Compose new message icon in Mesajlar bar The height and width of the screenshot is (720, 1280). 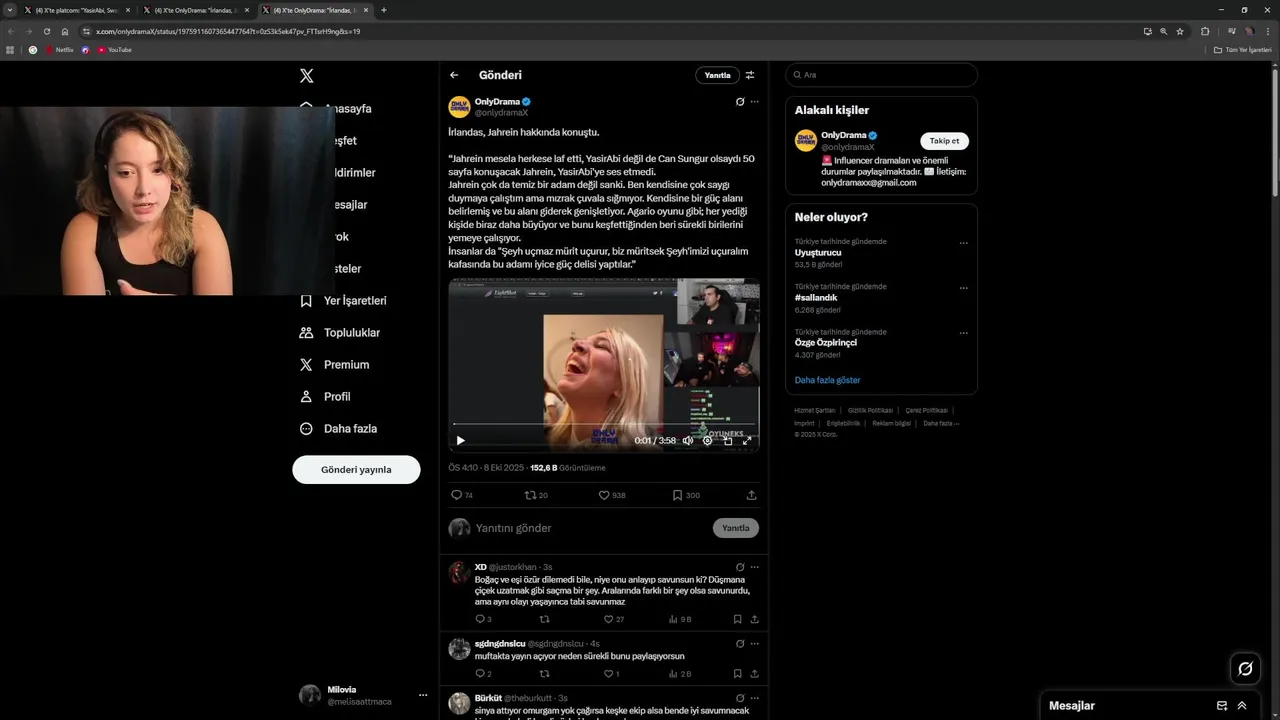[x=1222, y=705]
